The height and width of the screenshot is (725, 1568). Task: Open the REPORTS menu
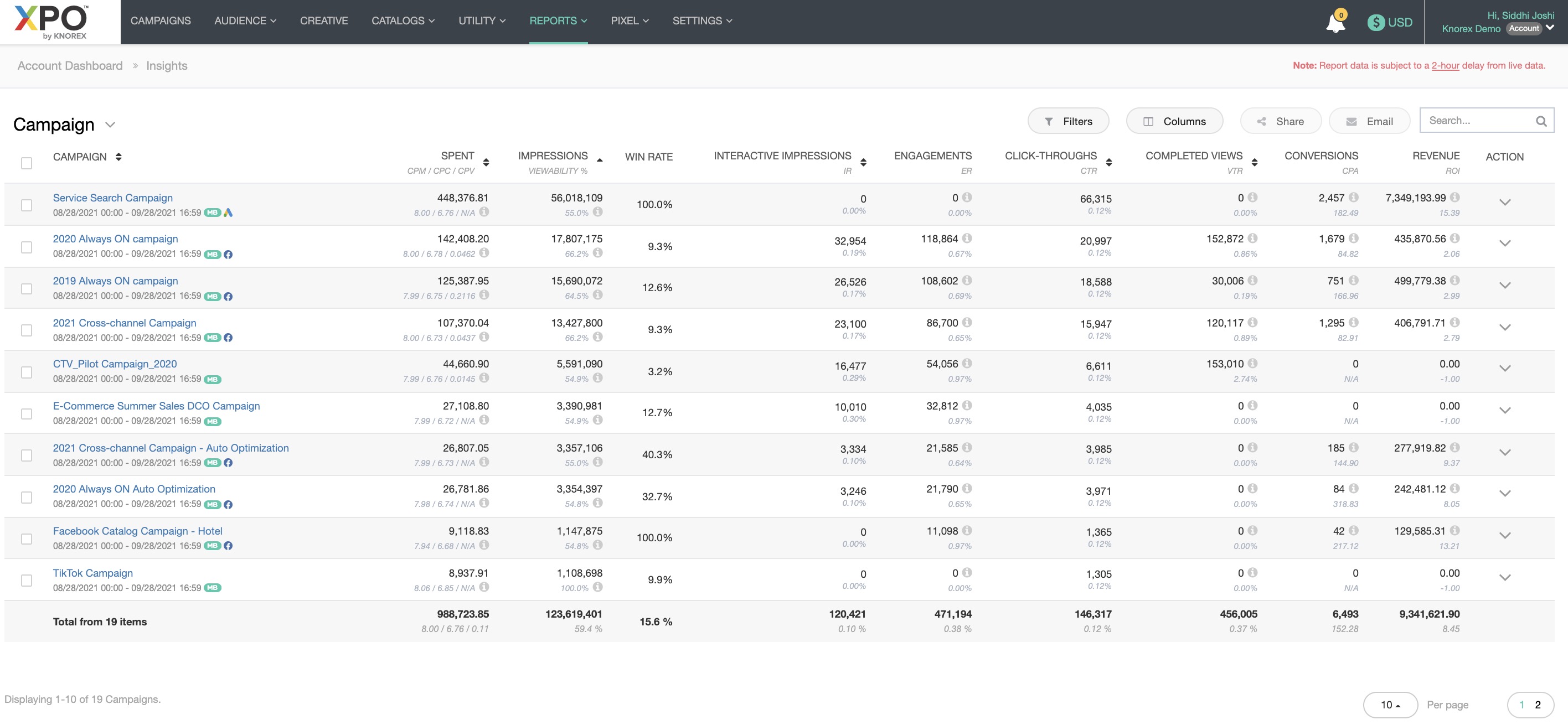click(x=558, y=20)
